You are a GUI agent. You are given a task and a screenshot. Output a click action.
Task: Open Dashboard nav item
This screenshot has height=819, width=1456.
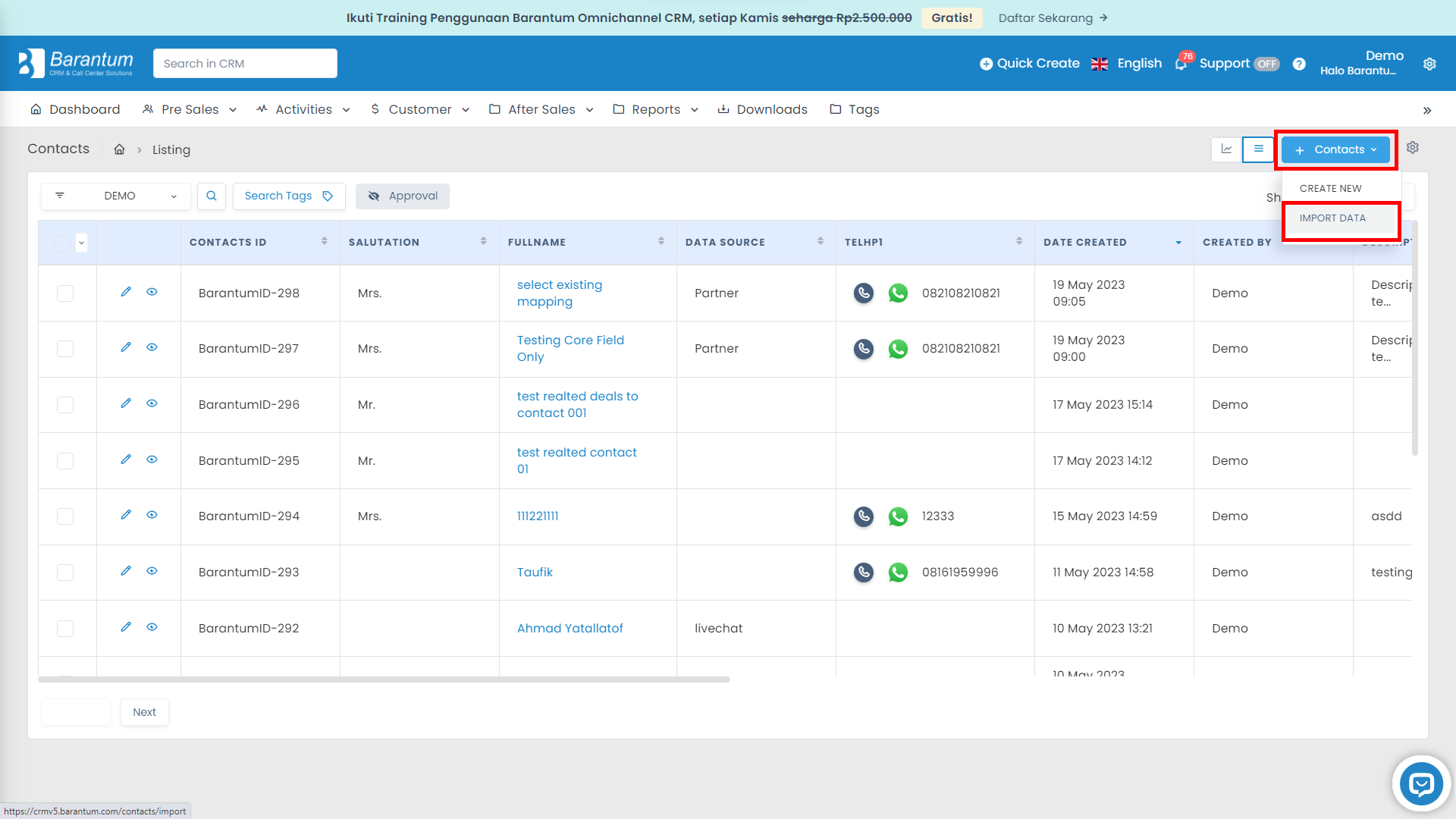click(x=75, y=109)
